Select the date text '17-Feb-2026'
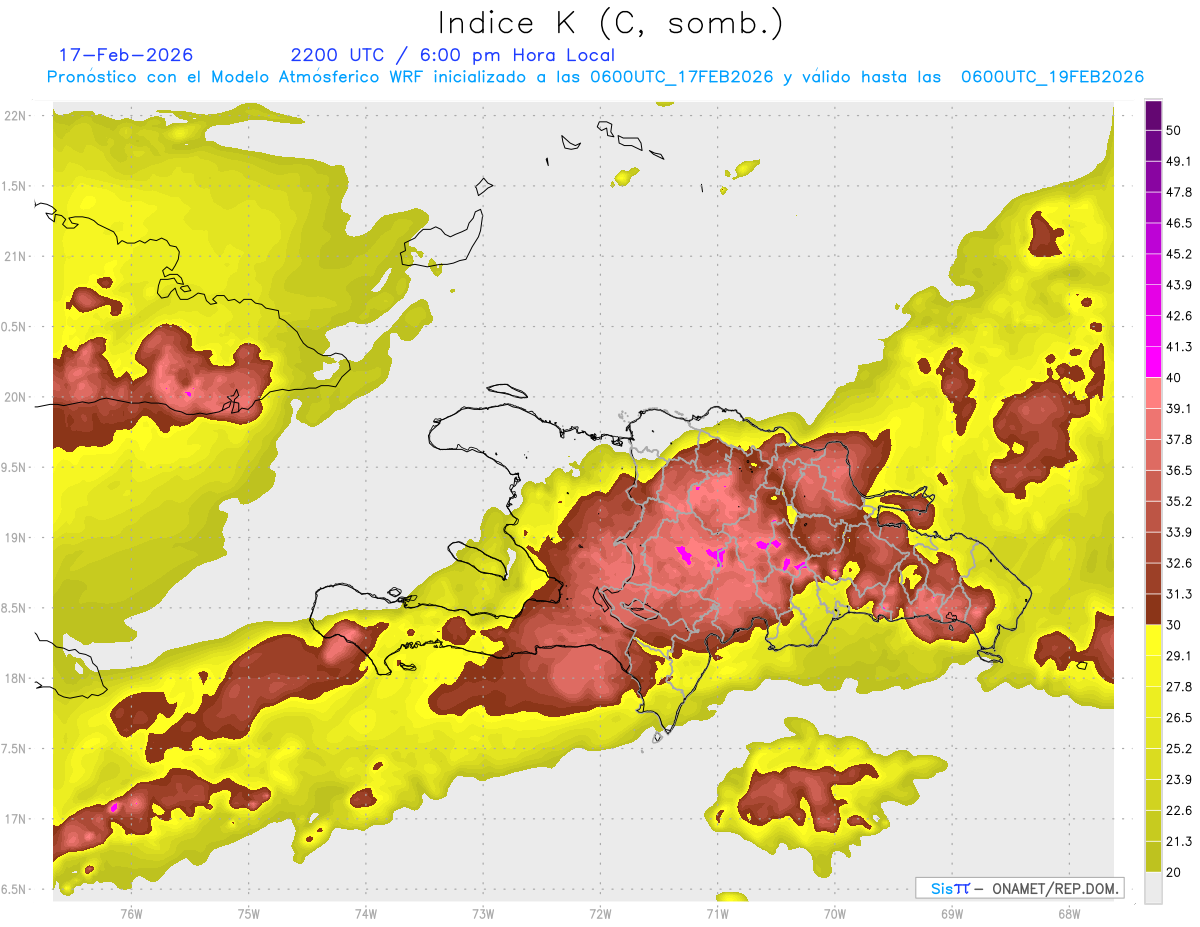Screen dimensions: 1200x927 coord(126,55)
